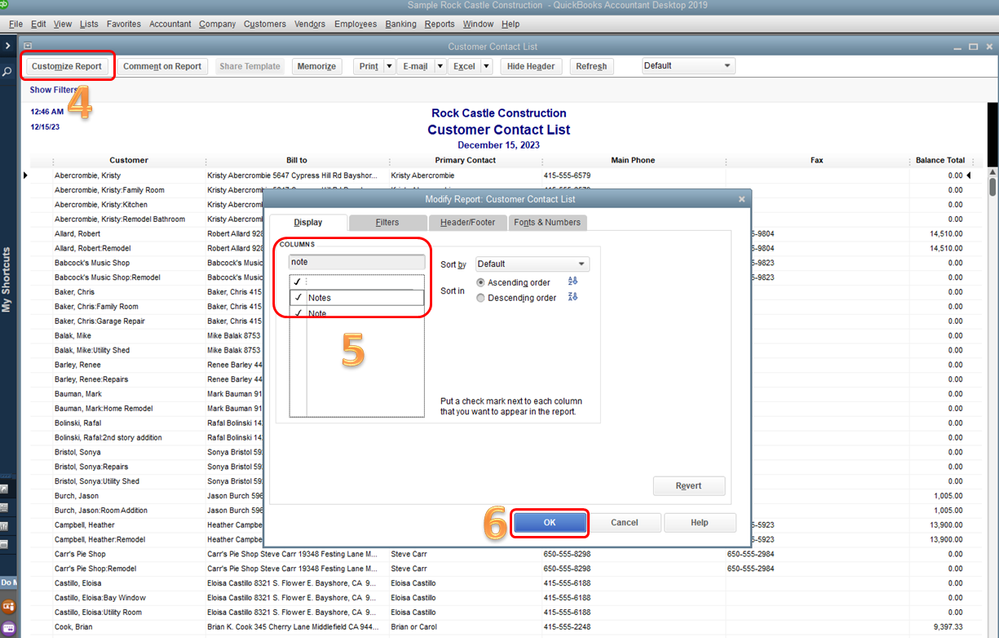Toggle the Note column checkmark

[298, 313]
